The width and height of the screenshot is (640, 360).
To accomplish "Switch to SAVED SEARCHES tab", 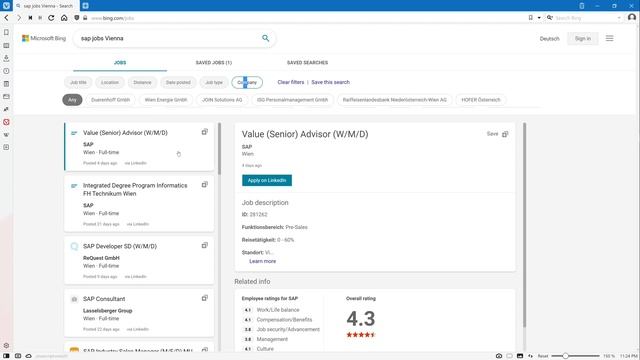I will (307, 62).
